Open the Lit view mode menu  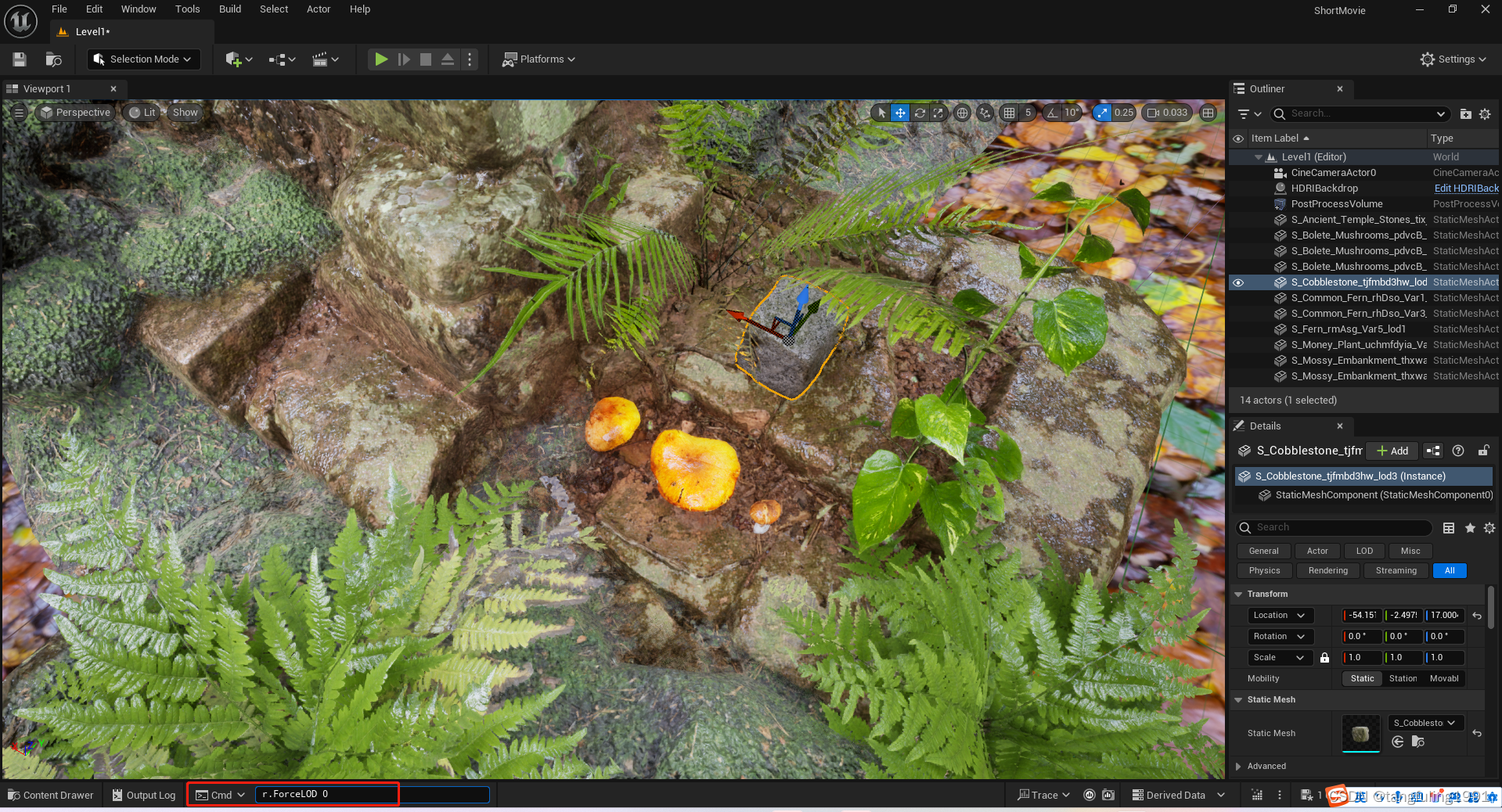[x=142, y=113]
